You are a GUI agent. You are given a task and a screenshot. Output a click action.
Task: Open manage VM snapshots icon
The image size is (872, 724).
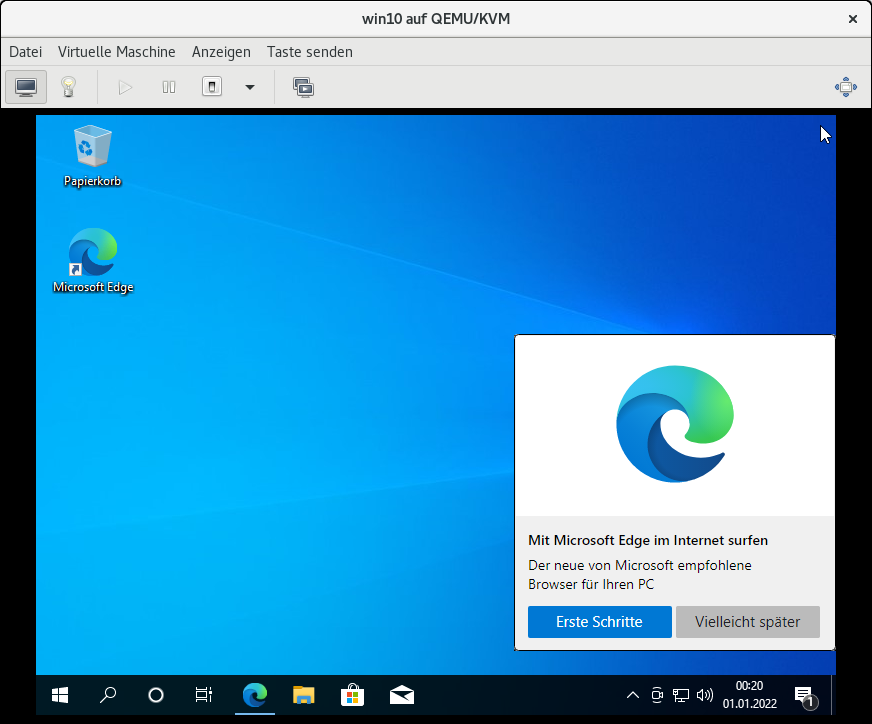point(304,87)
